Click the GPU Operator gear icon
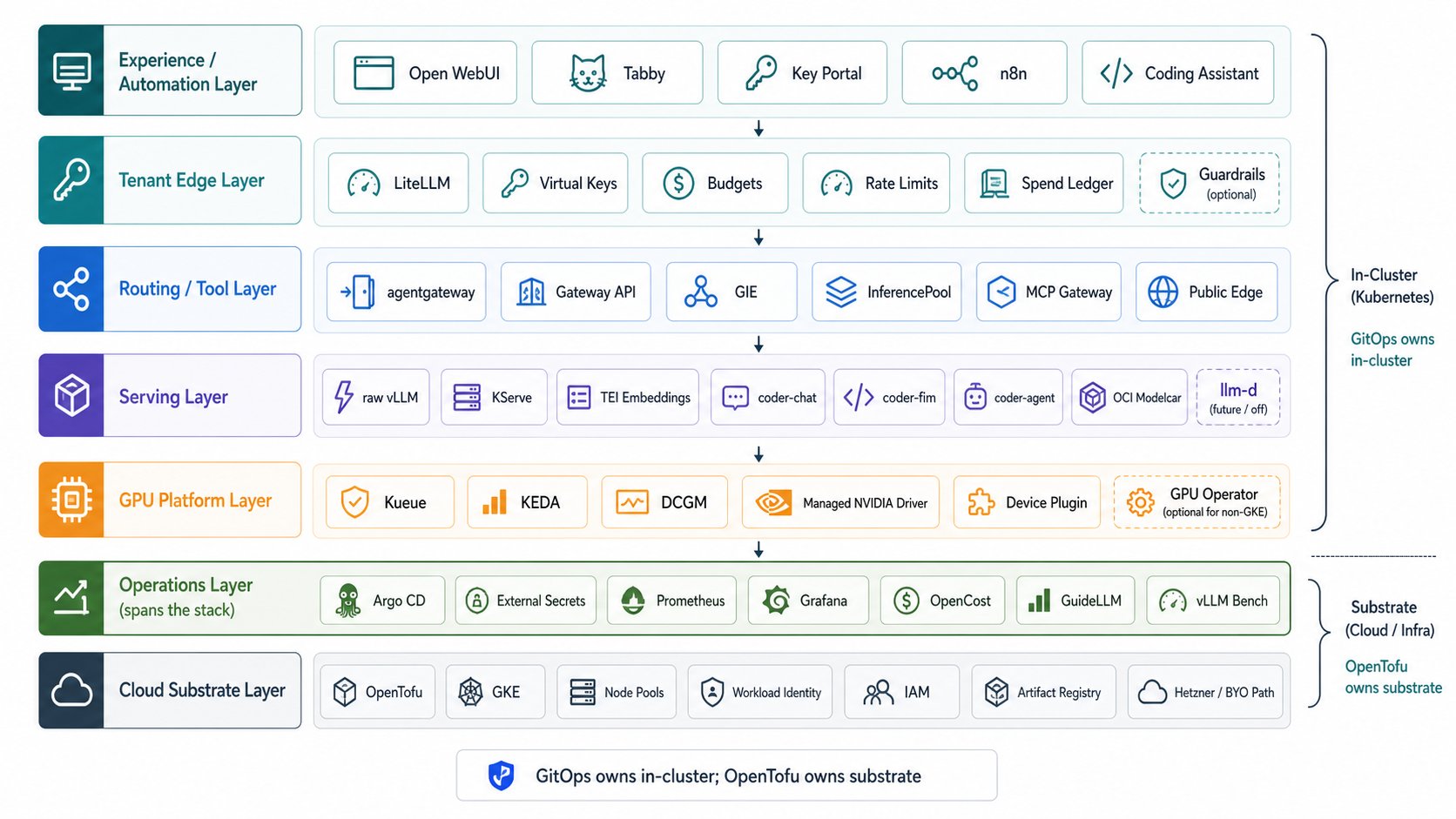1456x819 pixels. click(1140, 502)
